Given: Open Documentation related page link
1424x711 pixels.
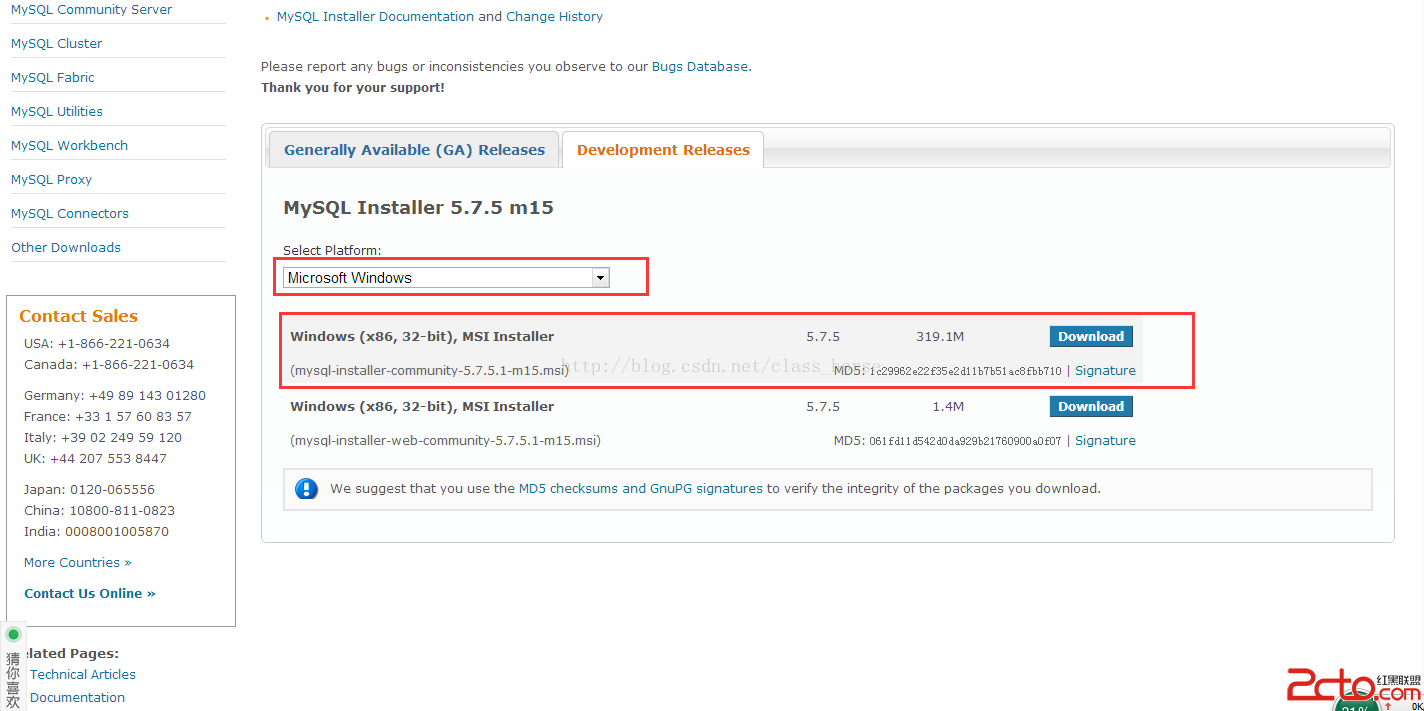Looking at the screenshot, I should click(x=77, y=698).
